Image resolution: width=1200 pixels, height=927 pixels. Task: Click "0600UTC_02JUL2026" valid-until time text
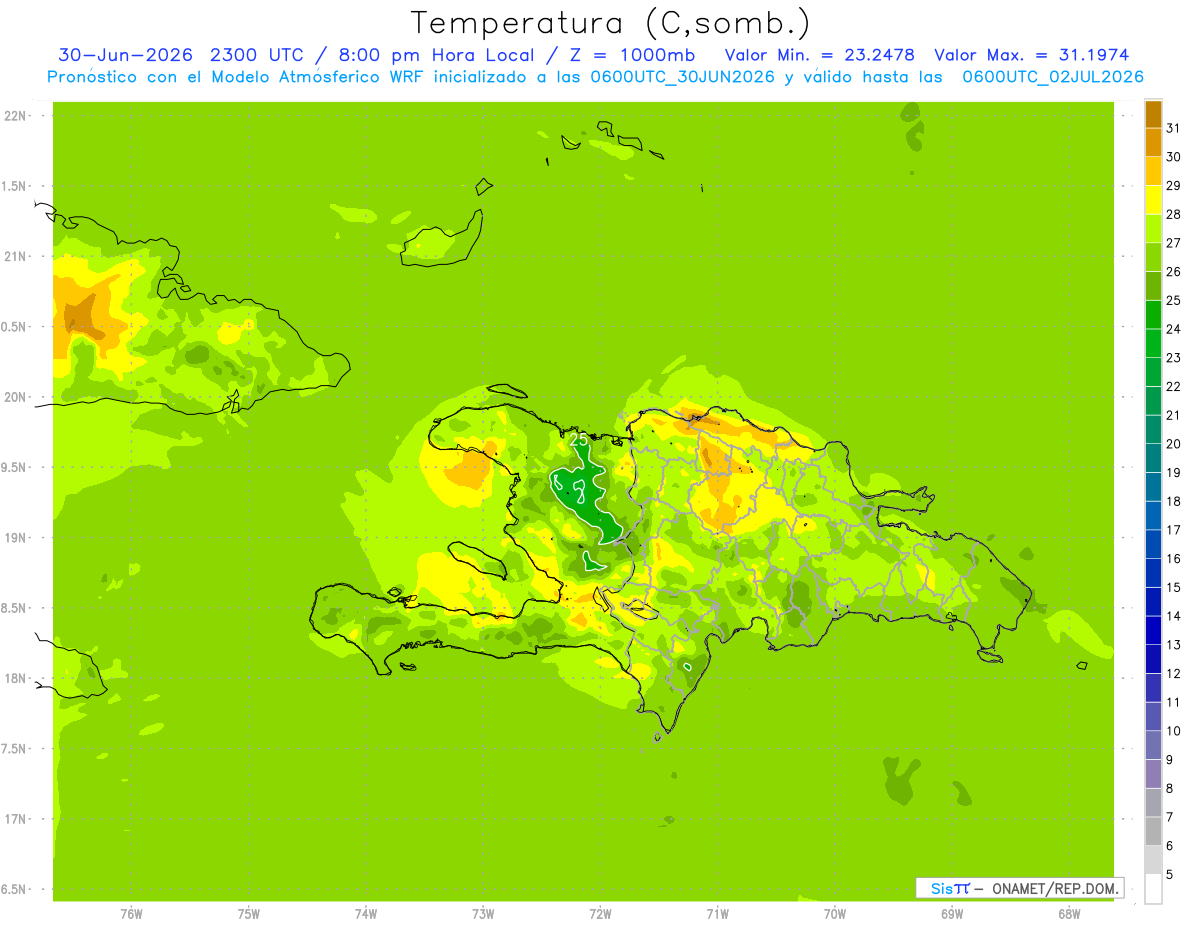coord(1053,77)
